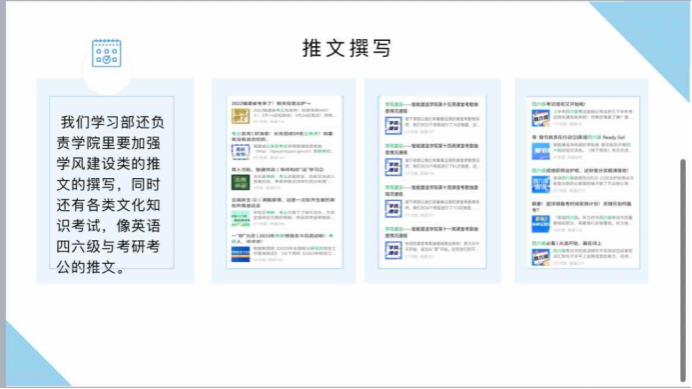Screen dimensions: 692x389
Task: Open the light green banner thumbnail in the first list
Action: click(x=241, y=218)
